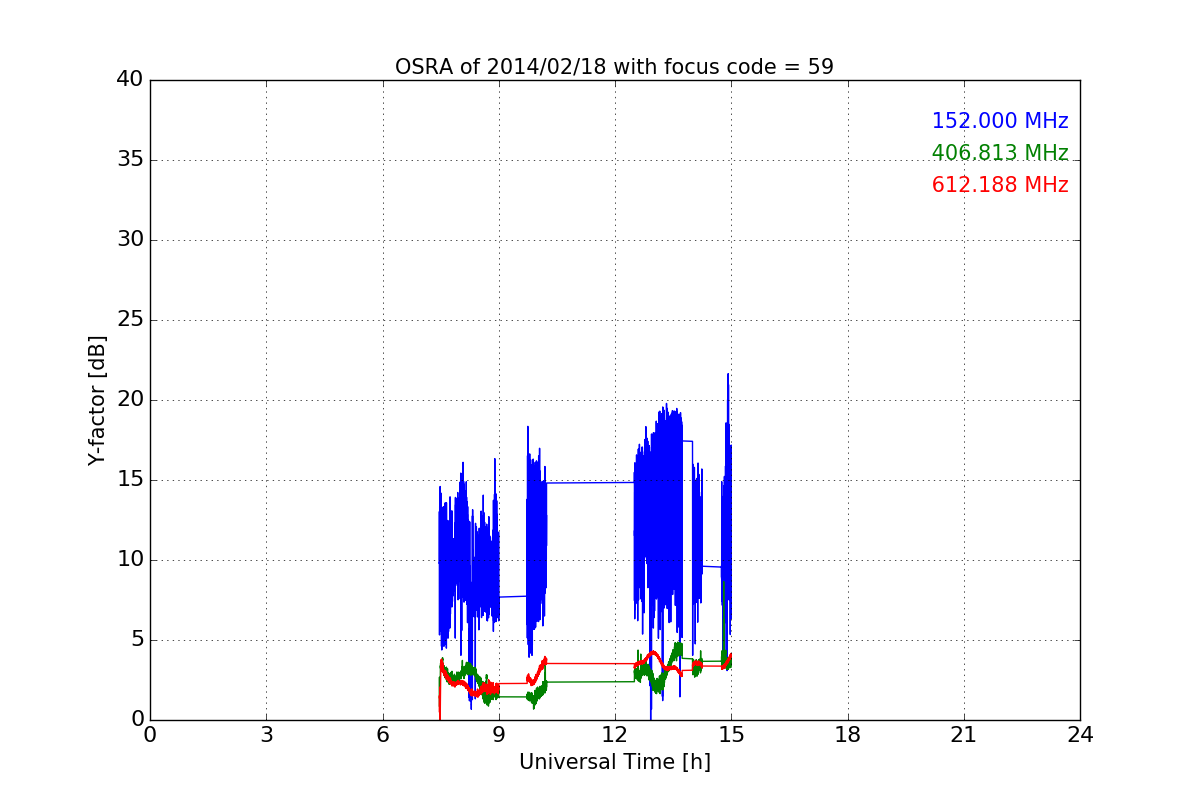Click the y-axis tick label 25
Viewport: 1200px width, 800px height.
130,320
